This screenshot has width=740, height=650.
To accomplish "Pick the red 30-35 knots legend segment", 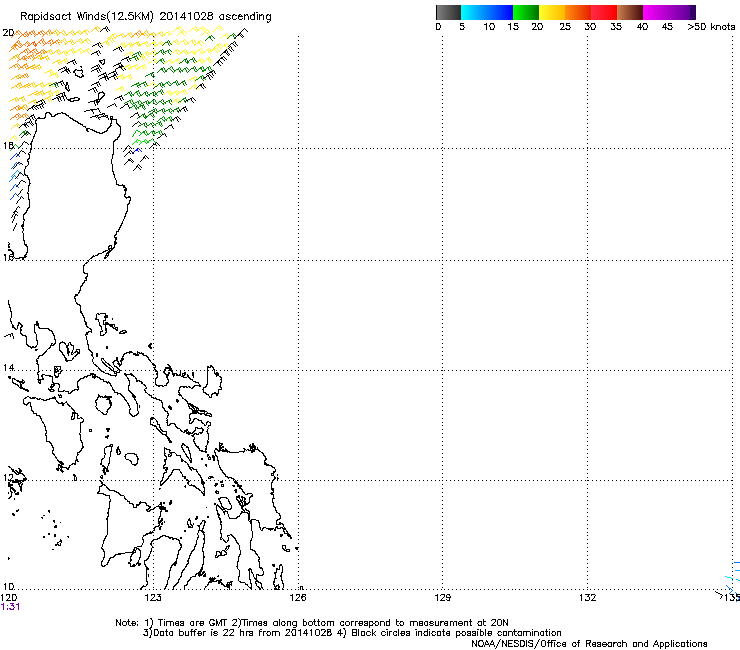I will coord(604,12).
